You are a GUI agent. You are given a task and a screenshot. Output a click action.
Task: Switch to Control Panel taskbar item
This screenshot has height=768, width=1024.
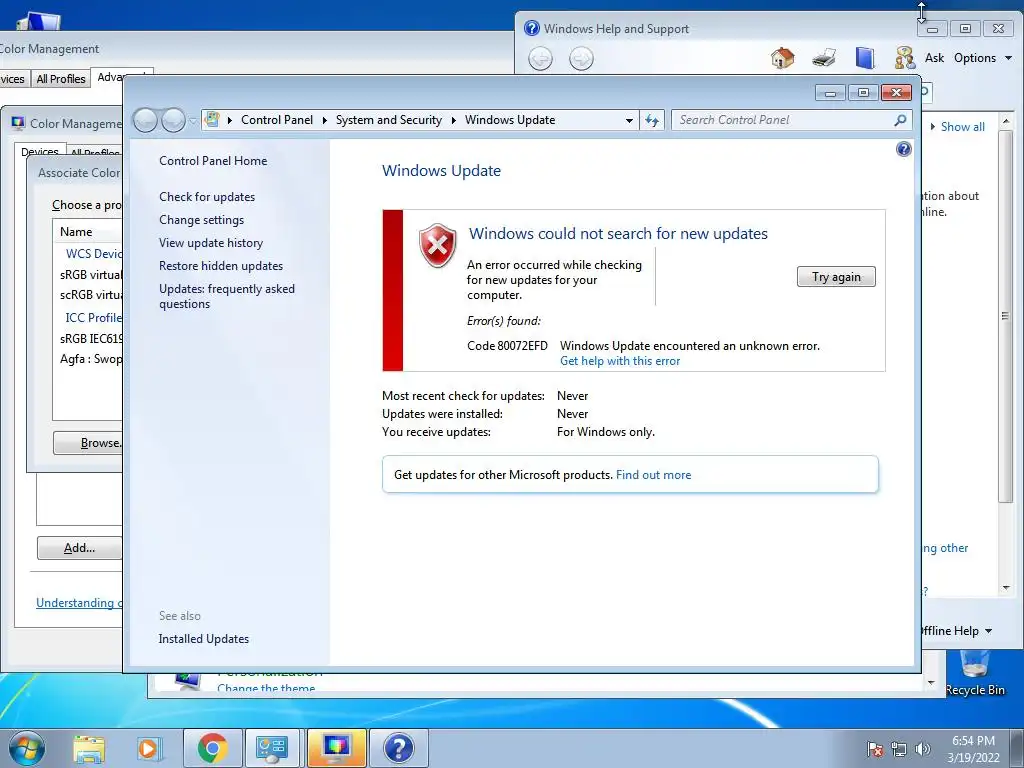[x=272, y=748]
